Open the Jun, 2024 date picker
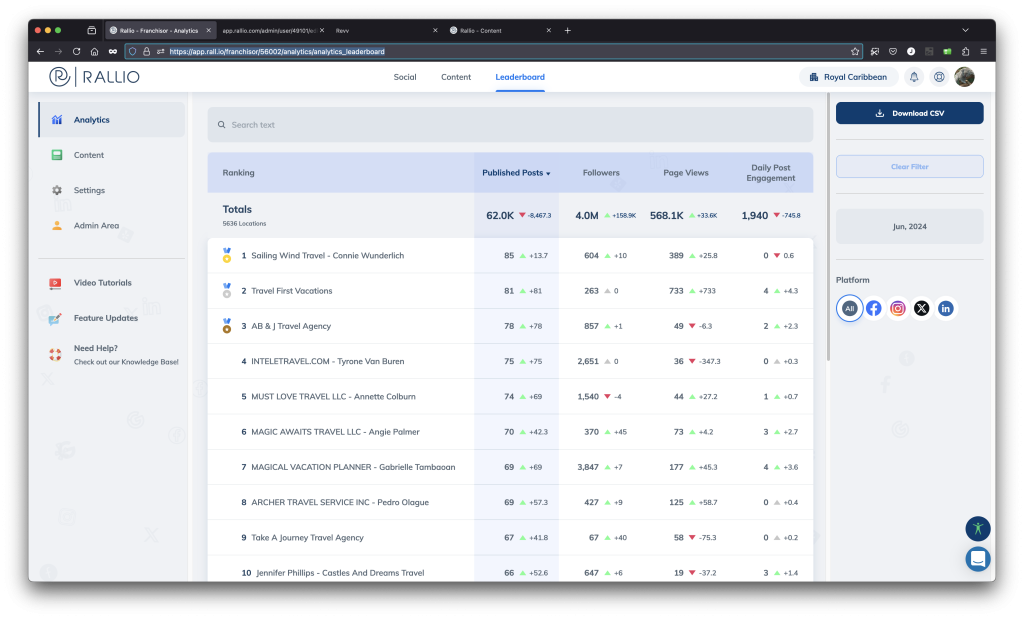This screenshot has height=619, width=1024. (x=909, y=227)
